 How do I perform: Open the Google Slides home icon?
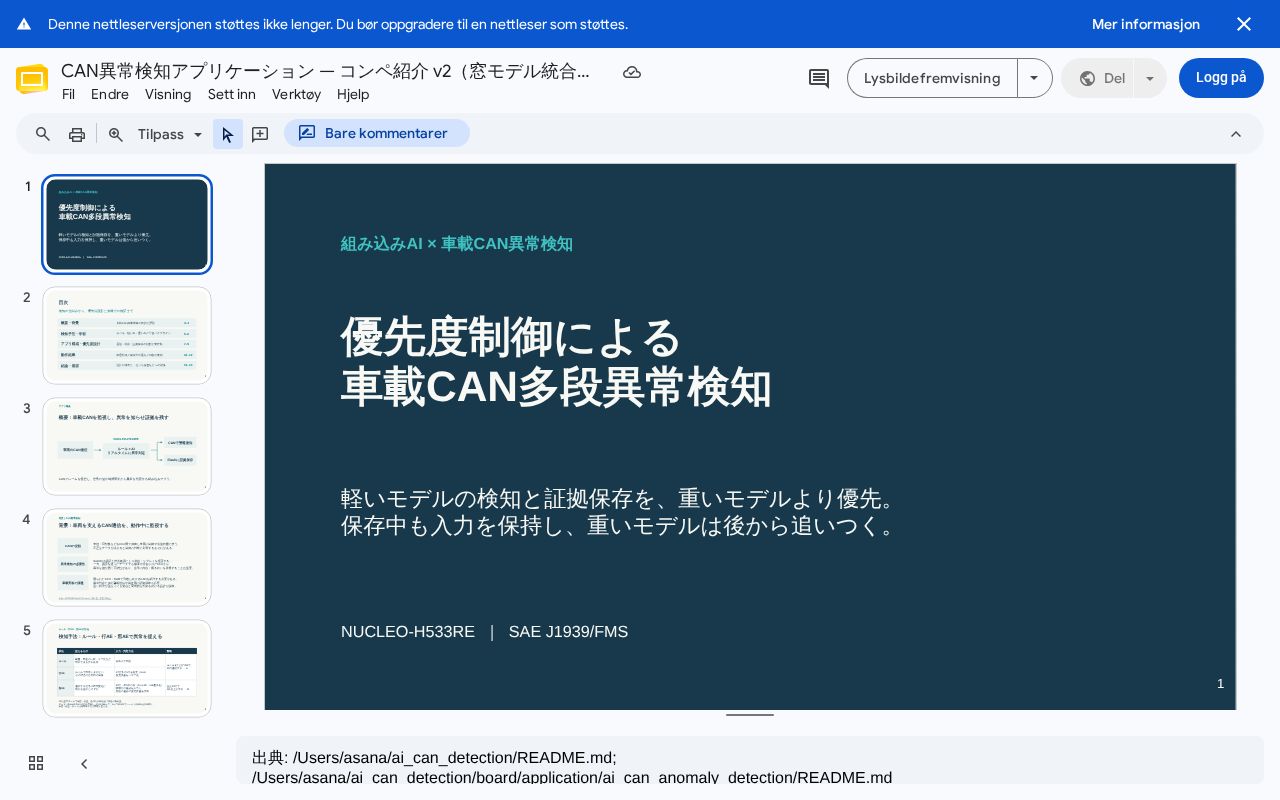[x=32, y=79]
